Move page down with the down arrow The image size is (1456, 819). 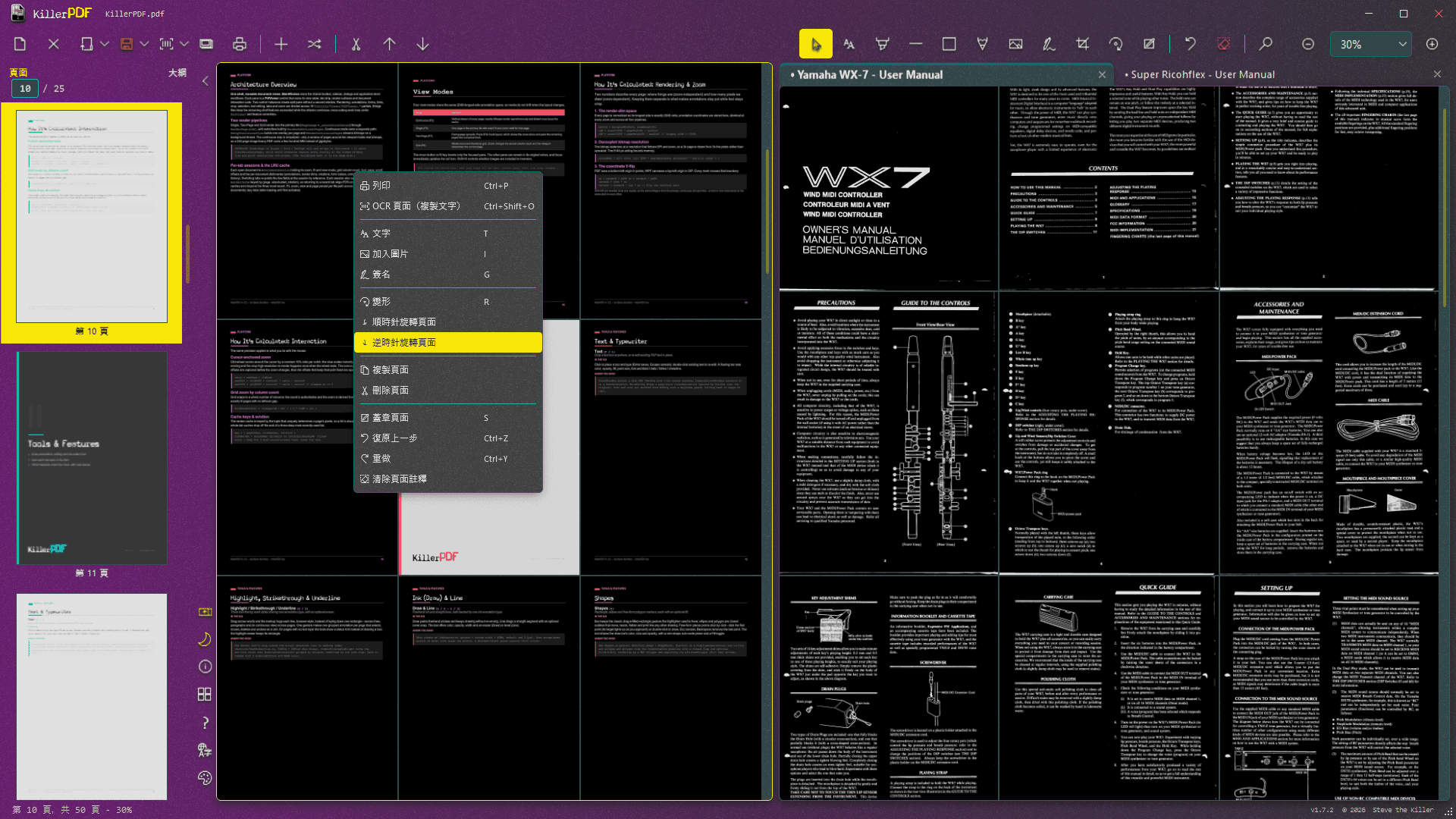[422, 44]
